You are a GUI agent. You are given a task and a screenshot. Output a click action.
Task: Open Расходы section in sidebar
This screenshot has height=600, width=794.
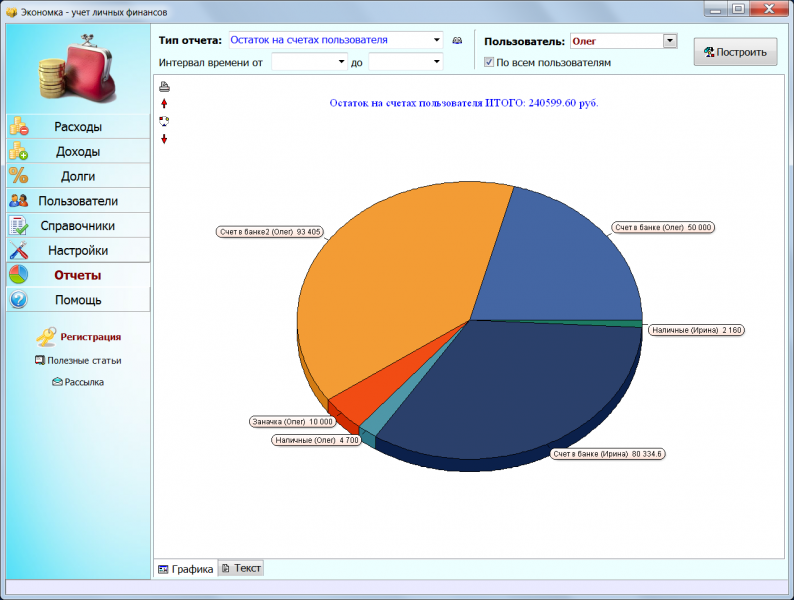(x=78, y=127)
